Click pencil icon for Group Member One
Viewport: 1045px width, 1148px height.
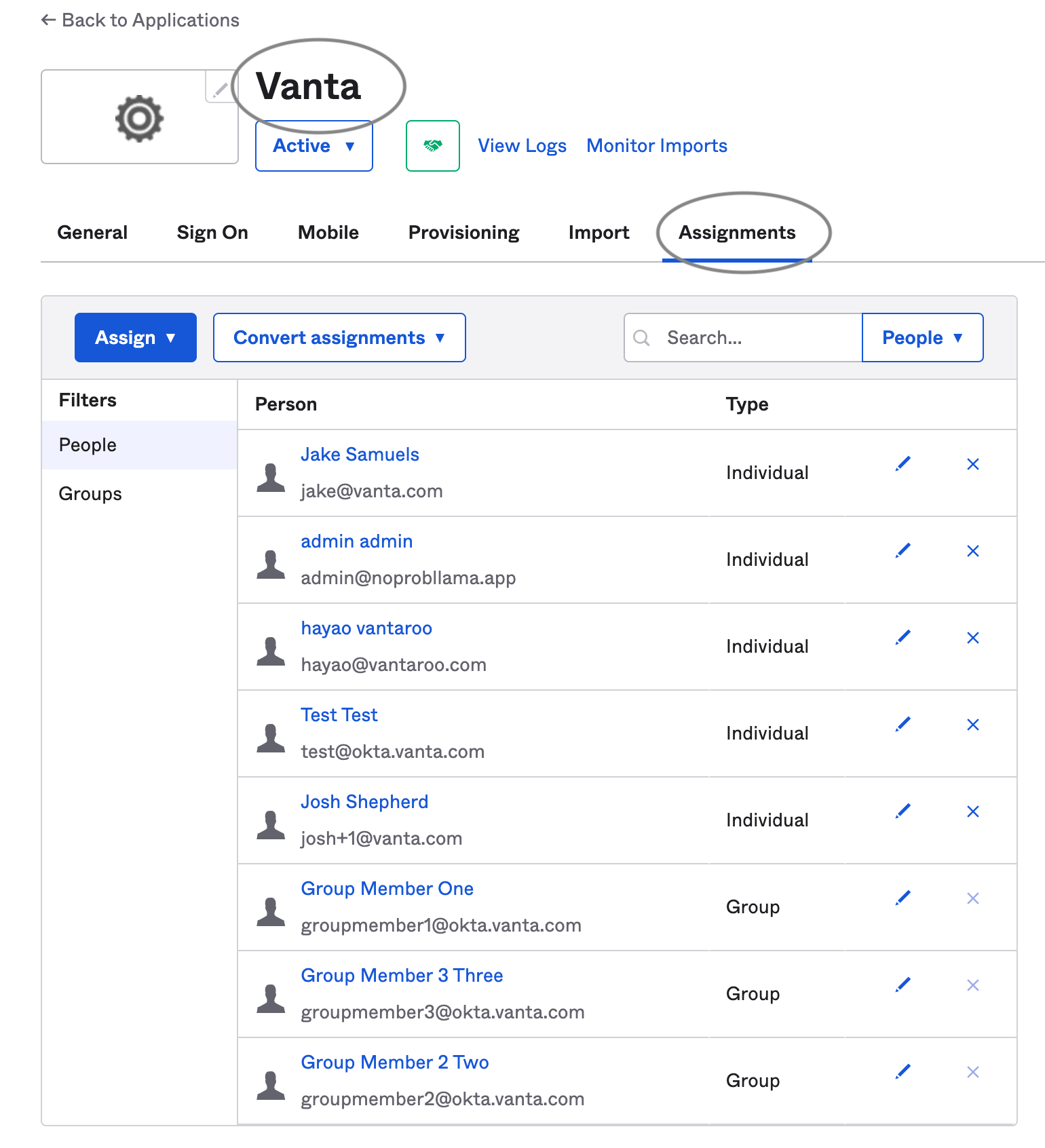902,898
